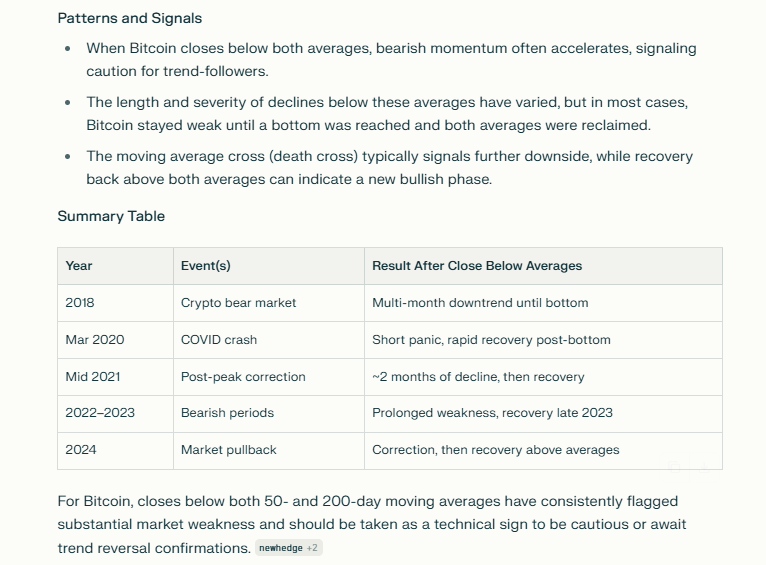This screenshot has height=565, width=766.
Task: Select the Mar 2020 table cell
Action: (95, 340)
